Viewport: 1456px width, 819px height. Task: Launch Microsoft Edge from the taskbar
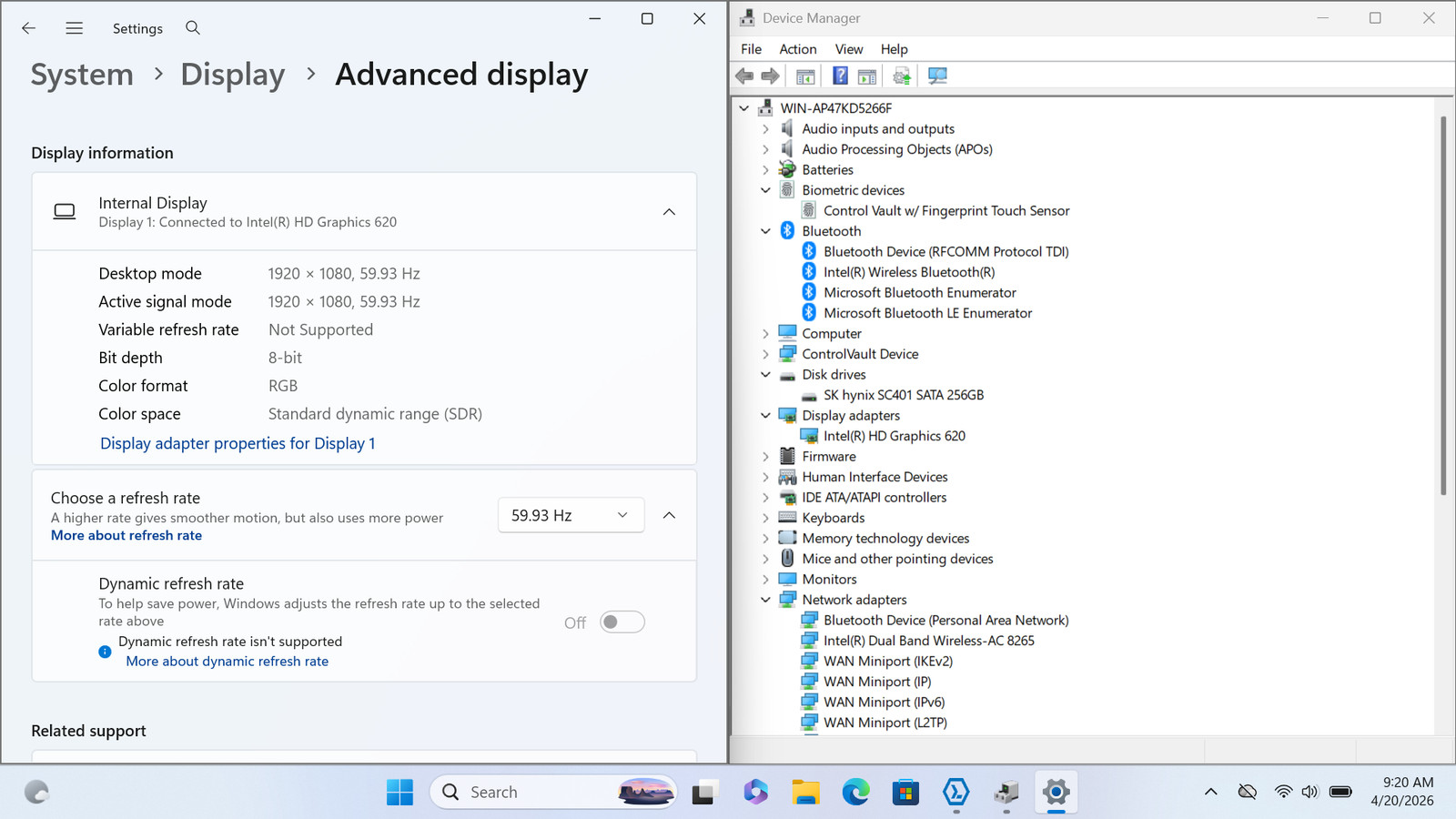pyautogui.click(x=855, y=793)
